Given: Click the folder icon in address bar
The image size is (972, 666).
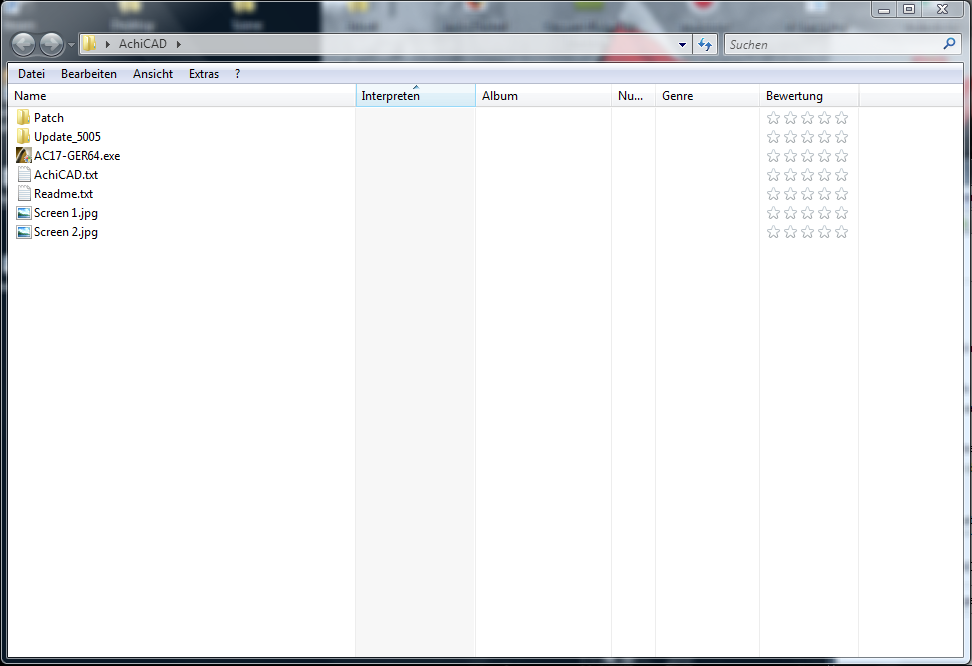Looking at the screenshot, I should coord(89,44).
